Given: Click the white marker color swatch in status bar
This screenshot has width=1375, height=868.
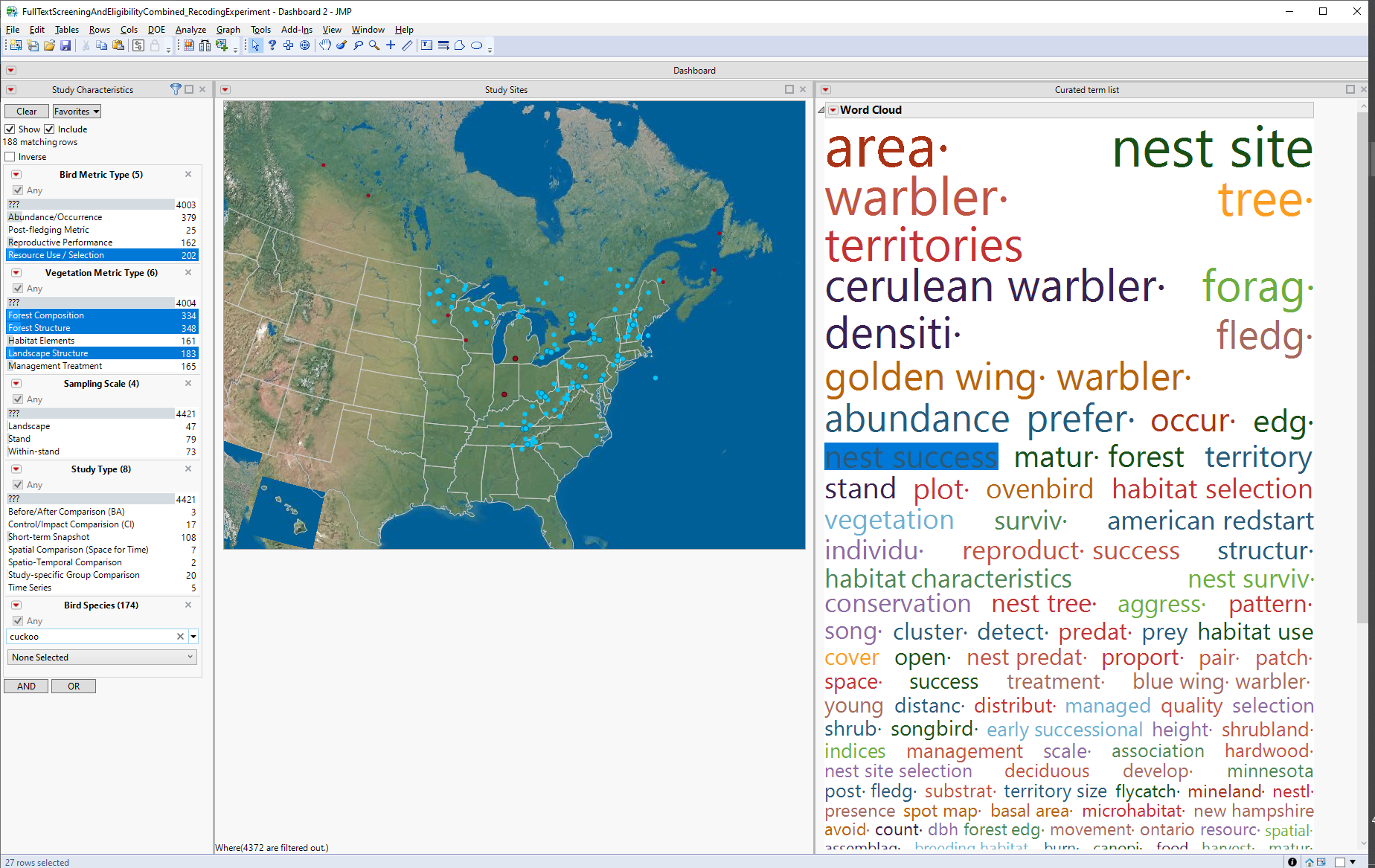Looking at the screenshot, I should [1340, 861].
